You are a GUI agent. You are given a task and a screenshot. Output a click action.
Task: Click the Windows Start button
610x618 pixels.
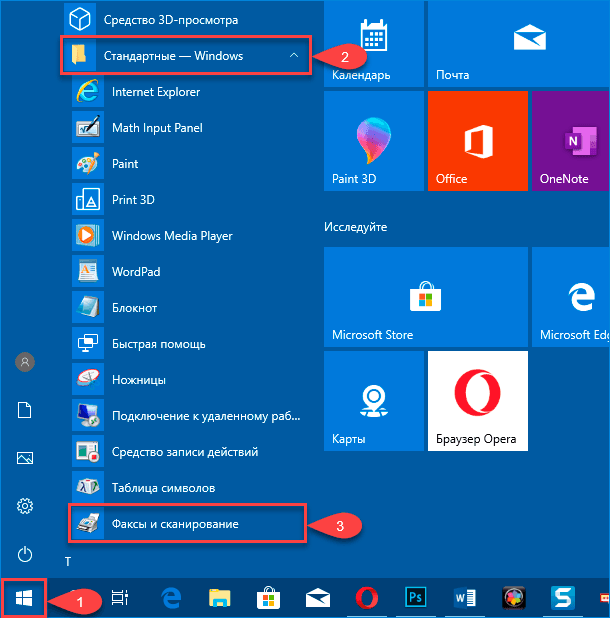coord(23,598)
